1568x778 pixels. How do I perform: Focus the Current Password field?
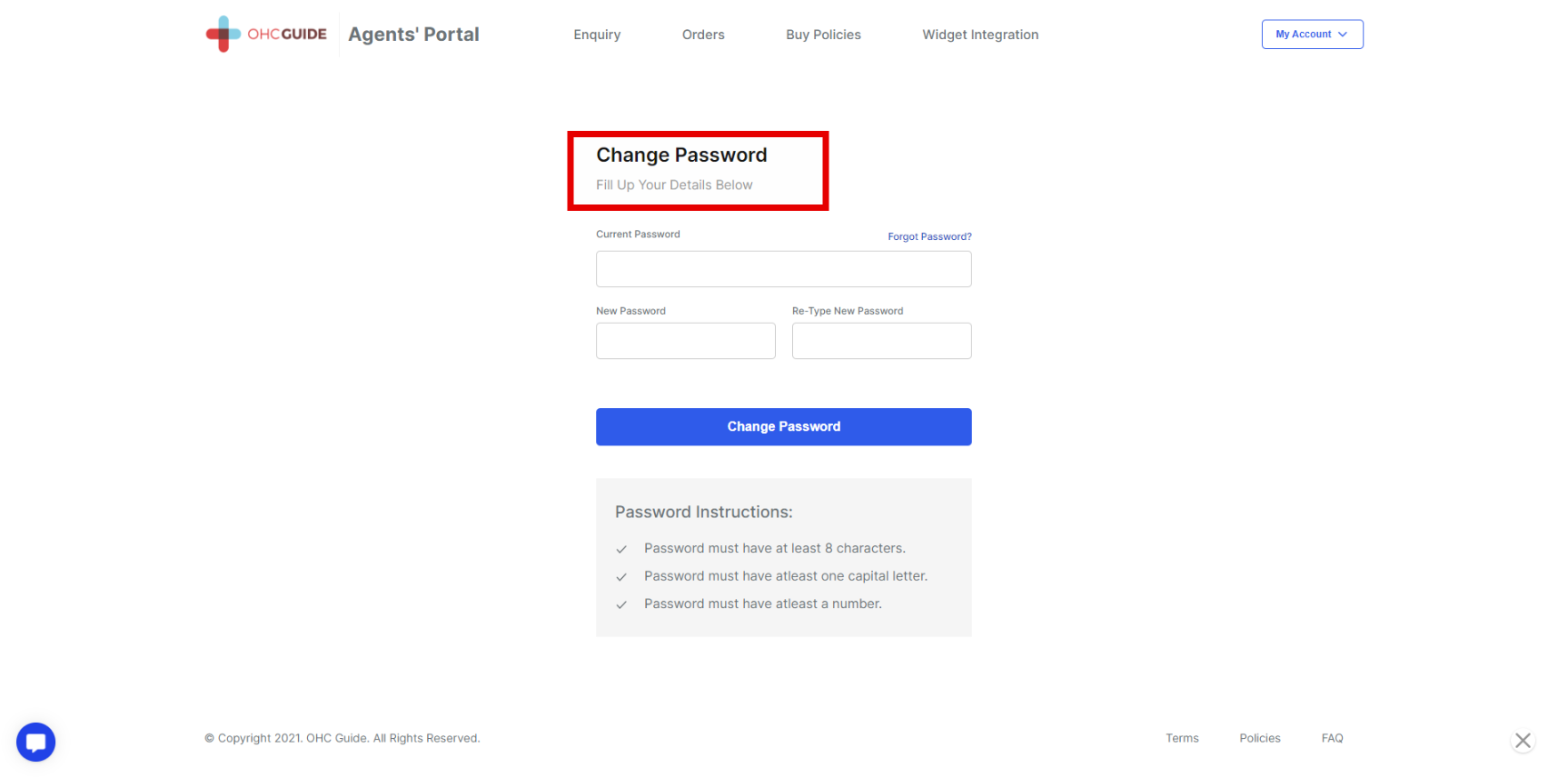tap(783, 269)
